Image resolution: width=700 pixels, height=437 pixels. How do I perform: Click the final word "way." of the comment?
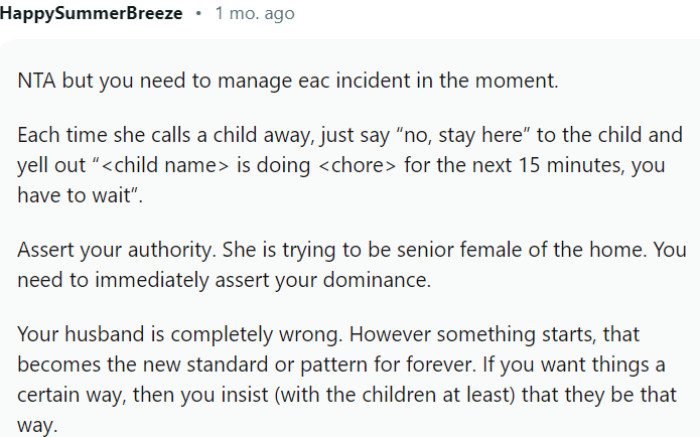pos(38,426)
